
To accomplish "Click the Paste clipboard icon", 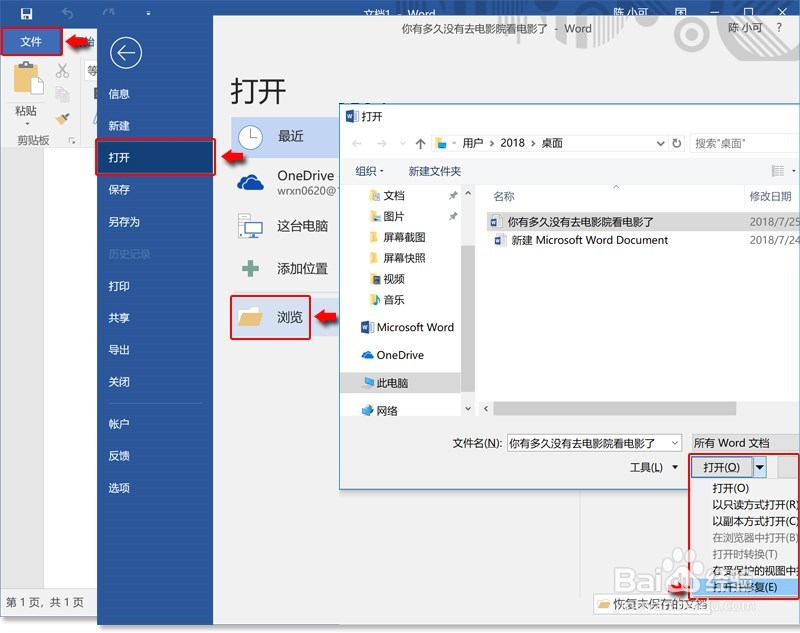I will pos(29,78).
